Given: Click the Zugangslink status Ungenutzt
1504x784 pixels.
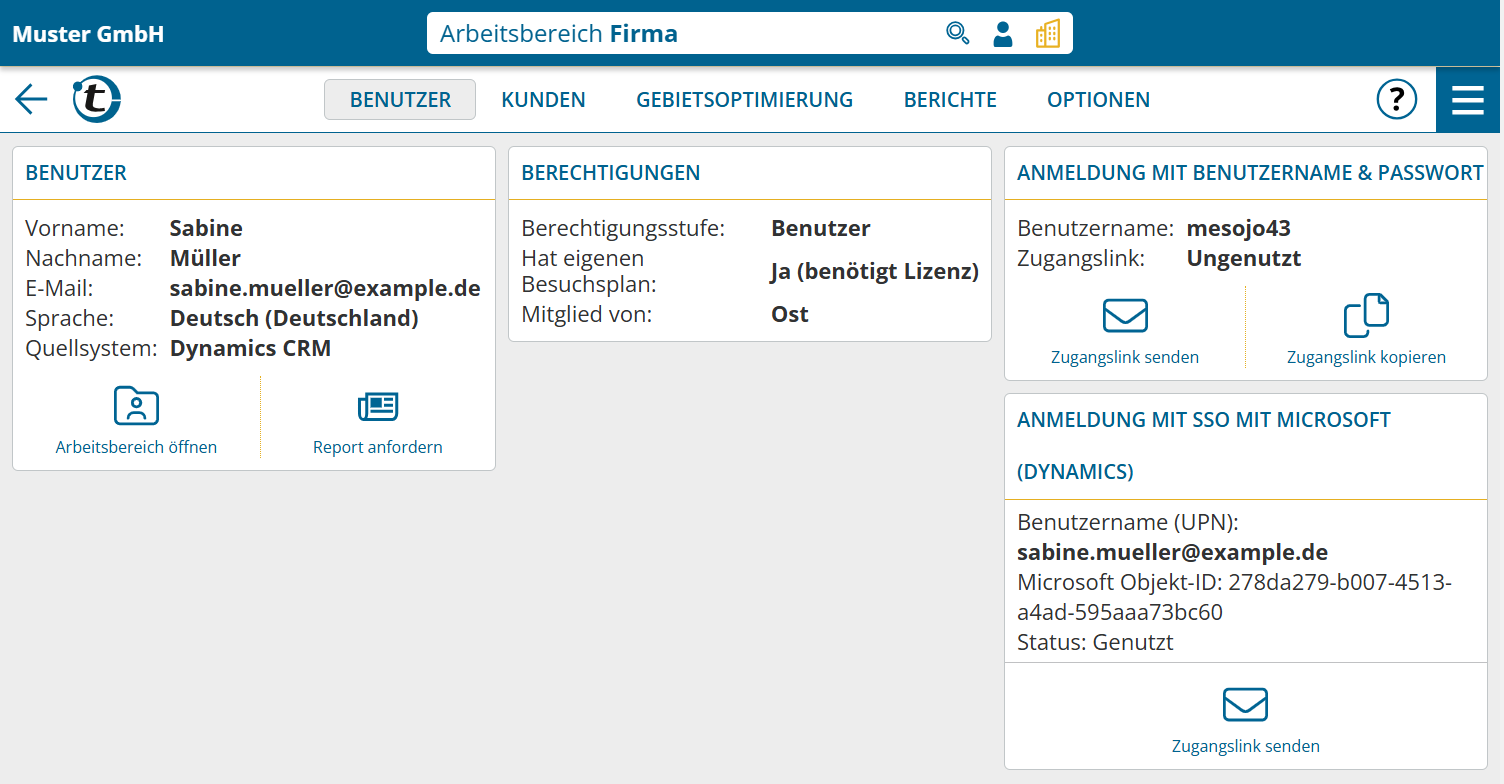Looking at the screenshot, I should 1244,258.
